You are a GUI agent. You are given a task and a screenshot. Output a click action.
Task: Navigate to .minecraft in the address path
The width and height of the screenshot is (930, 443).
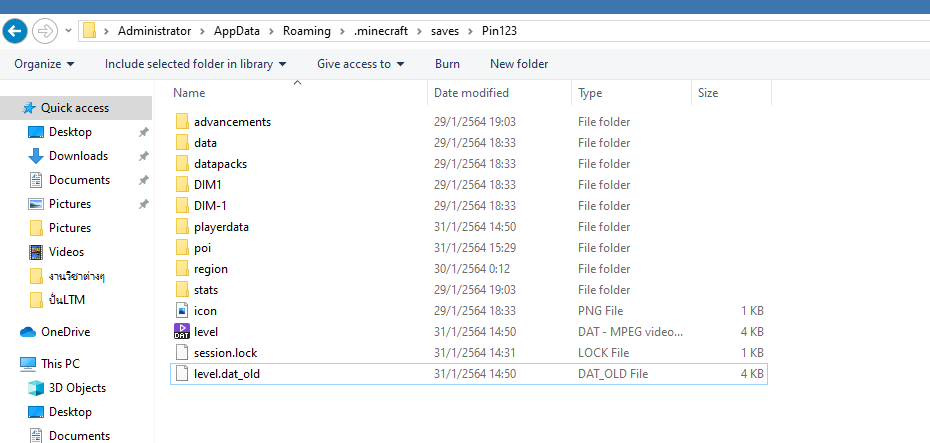pos(381,31)
